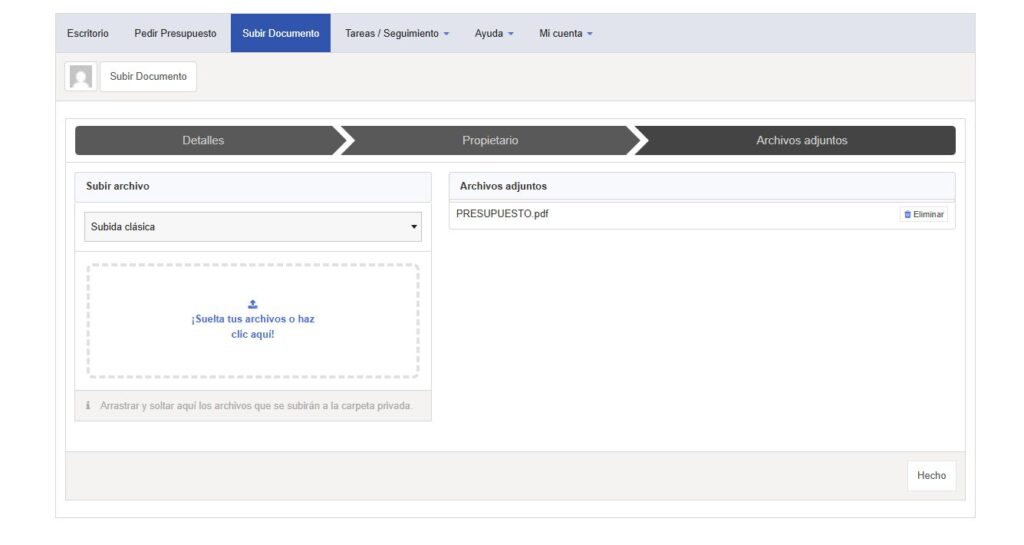Expand the Tareas / Seguimiento menu
Screen dimensions: 1024x545
pyautogui.click(x=397, y=33)
